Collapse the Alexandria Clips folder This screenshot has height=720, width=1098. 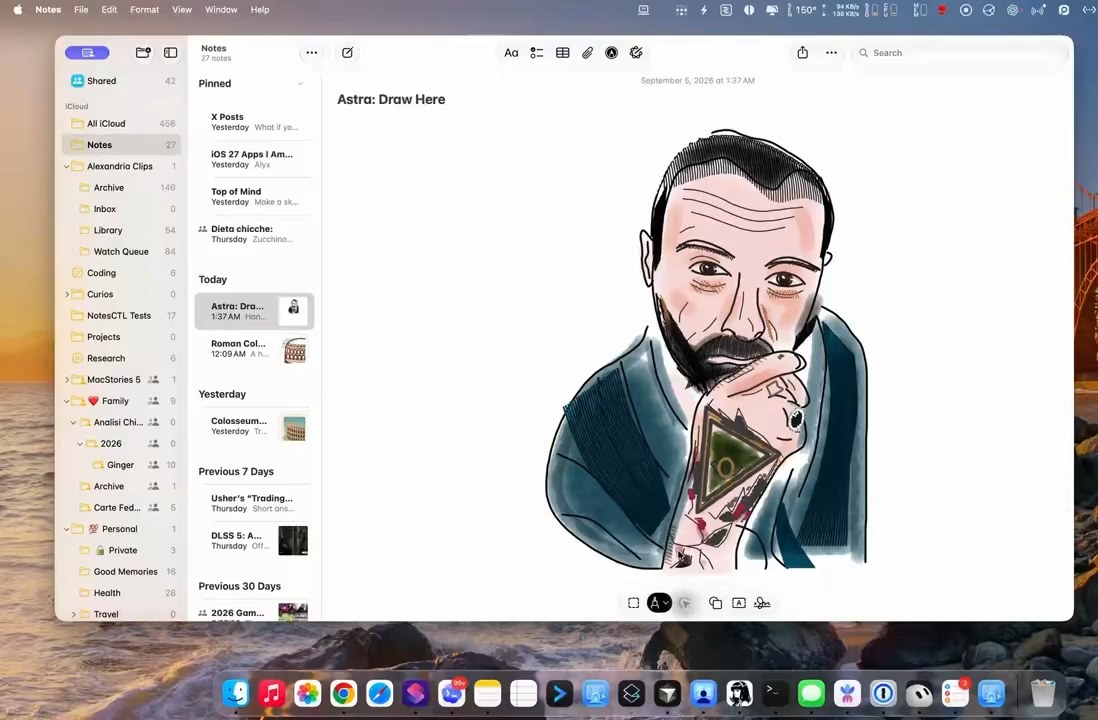pos(67,167)
